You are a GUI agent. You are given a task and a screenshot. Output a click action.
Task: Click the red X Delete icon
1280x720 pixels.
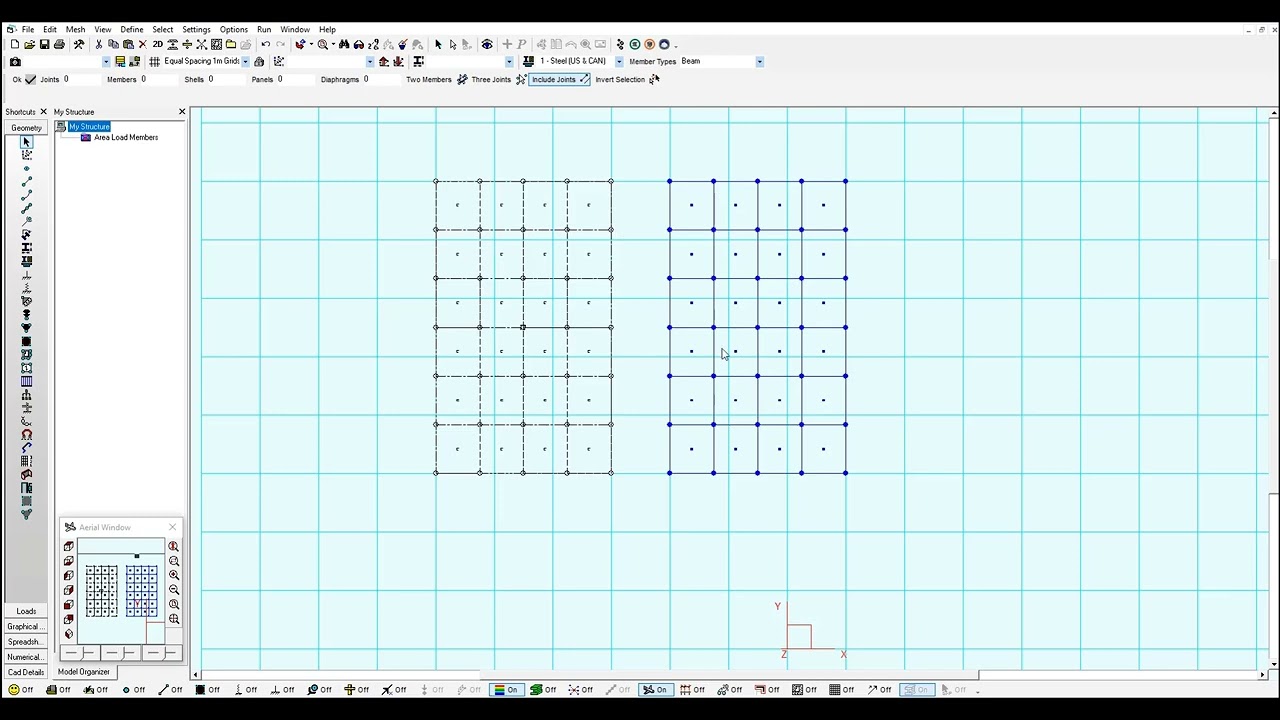pyautogui.click(x=142, y=44)
